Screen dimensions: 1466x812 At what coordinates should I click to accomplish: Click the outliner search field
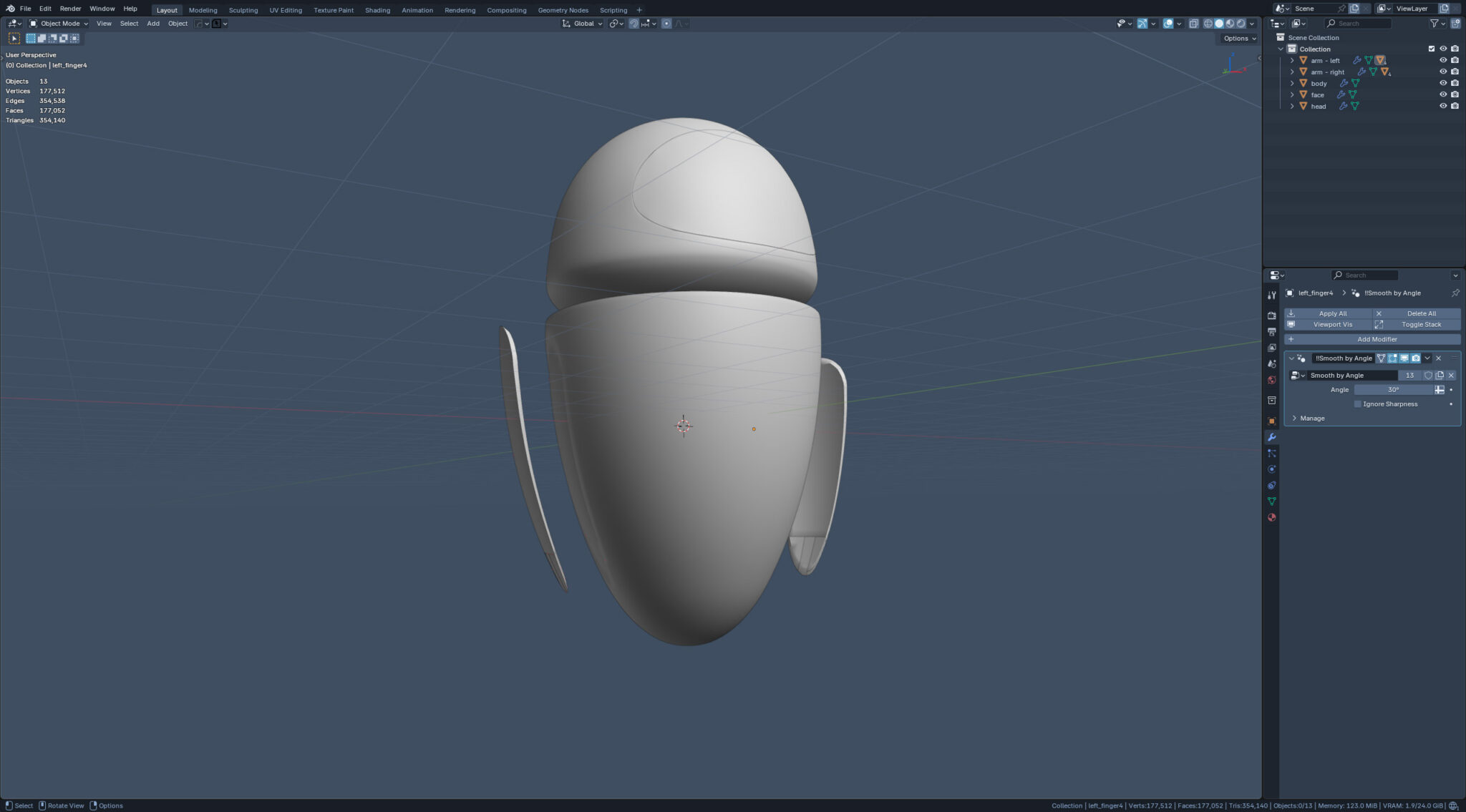(x=1360, y=24)
